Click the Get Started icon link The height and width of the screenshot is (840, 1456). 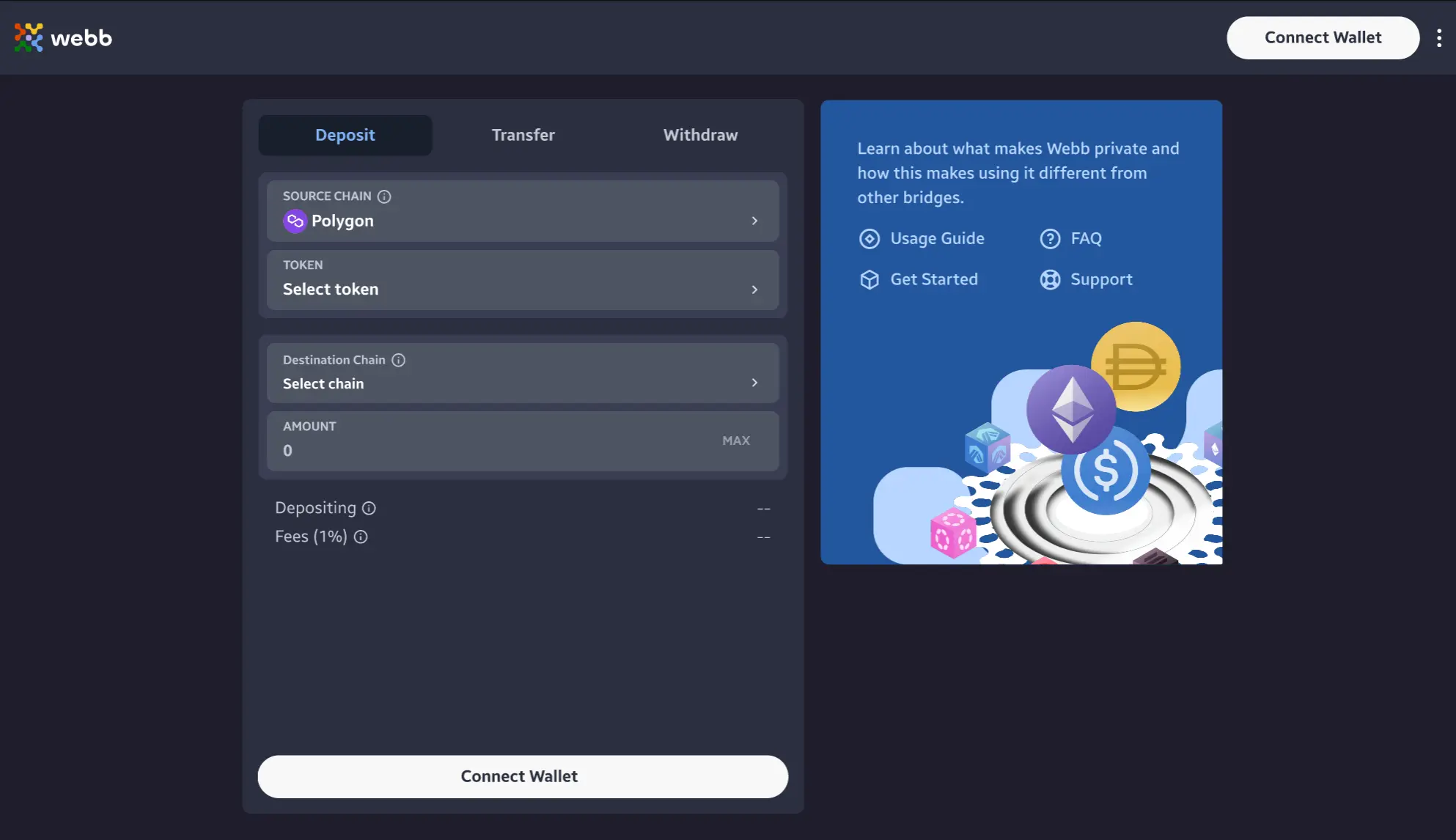[x=868, y=280]
